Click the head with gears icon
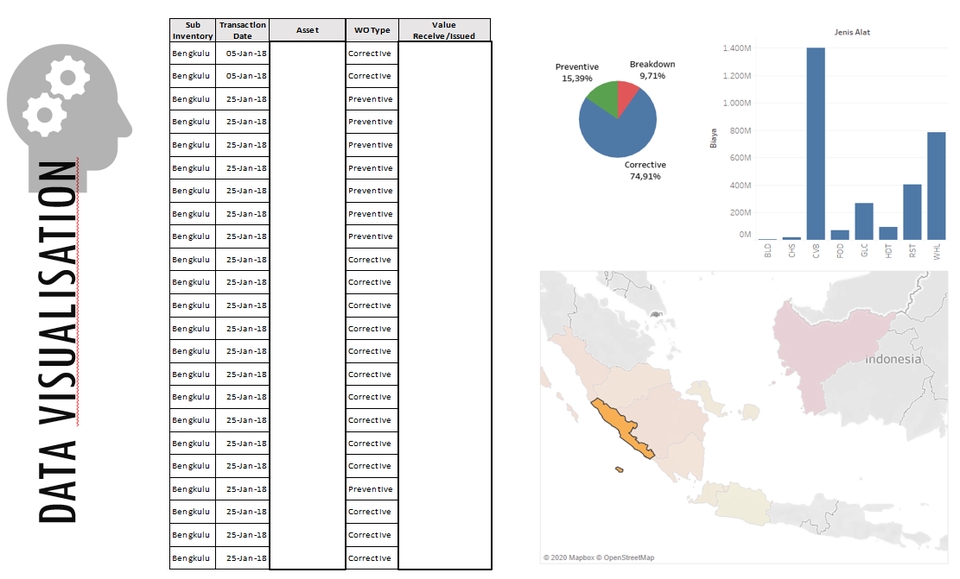Image resolution: width=960 pixels, height=579 pixels. (x=69, y=116)
